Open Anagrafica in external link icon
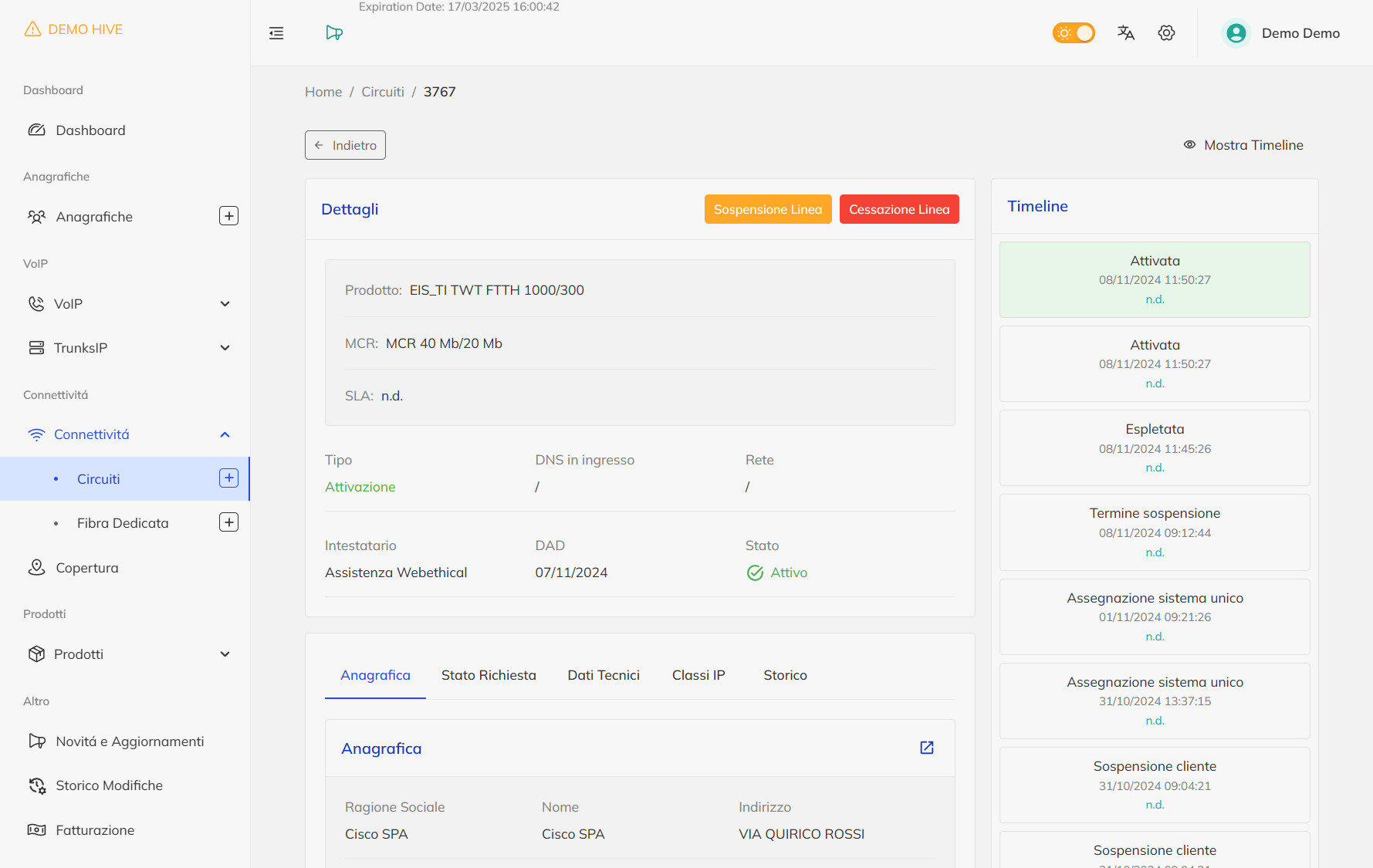The height and width of the screenshot is (868, 1373). pos(927,748)
